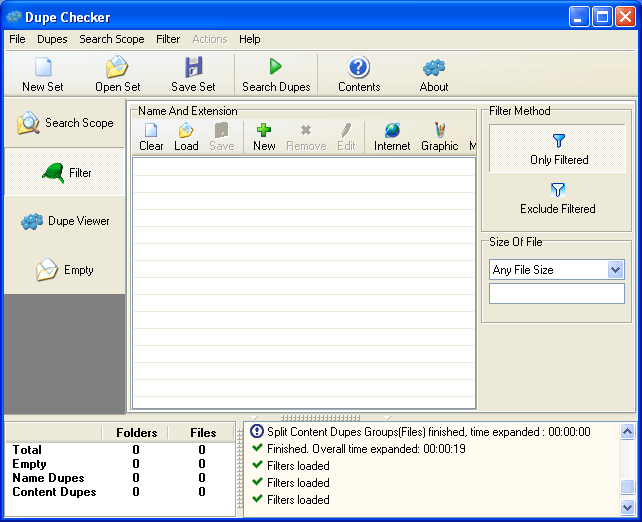Select the Filter sidebar panel
This screenshot has width=642, height=522.
click(x=65, y=172)
